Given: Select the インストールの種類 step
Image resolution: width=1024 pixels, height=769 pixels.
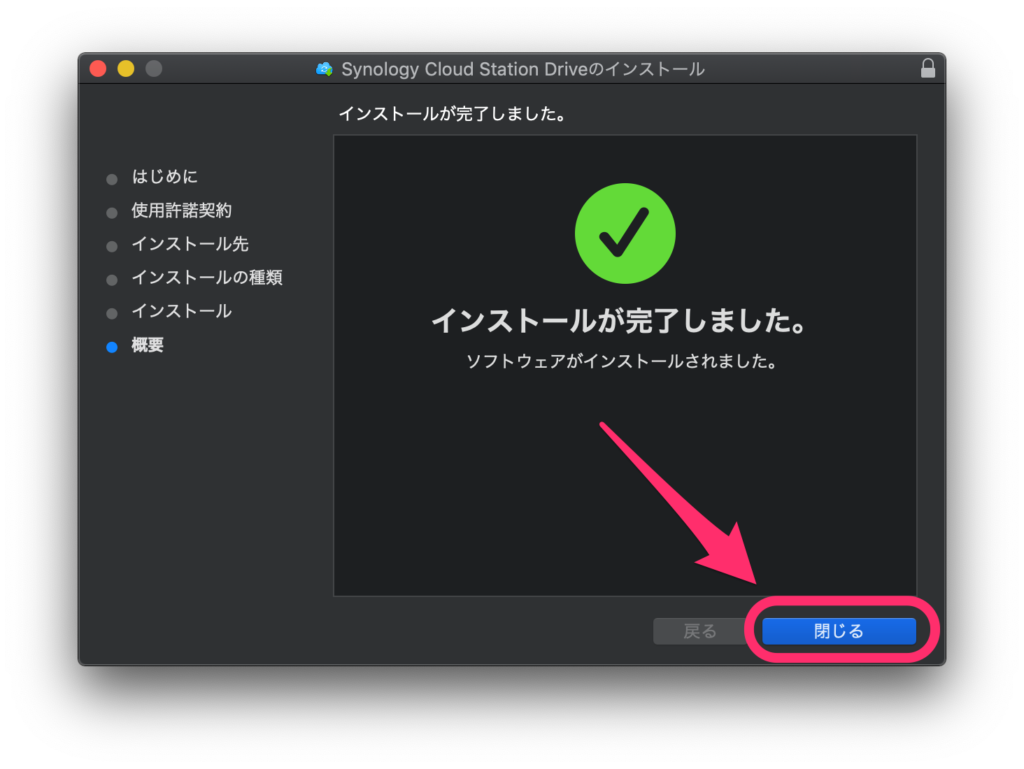Looking at the screenshot, I should click(206, 278).
